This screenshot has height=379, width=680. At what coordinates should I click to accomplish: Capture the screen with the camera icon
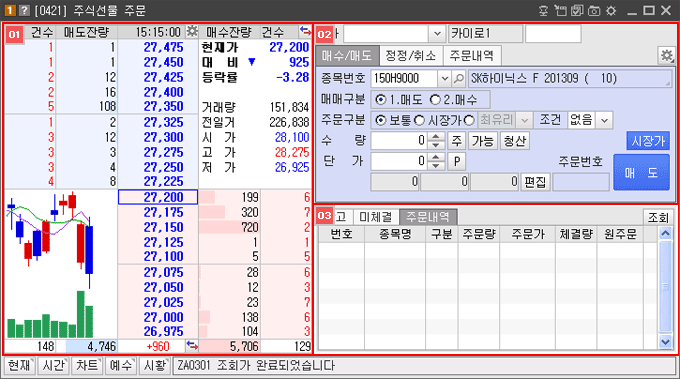(594, 10)
